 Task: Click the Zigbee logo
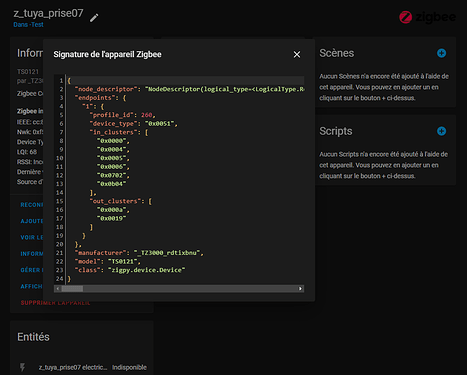(427, 17)
